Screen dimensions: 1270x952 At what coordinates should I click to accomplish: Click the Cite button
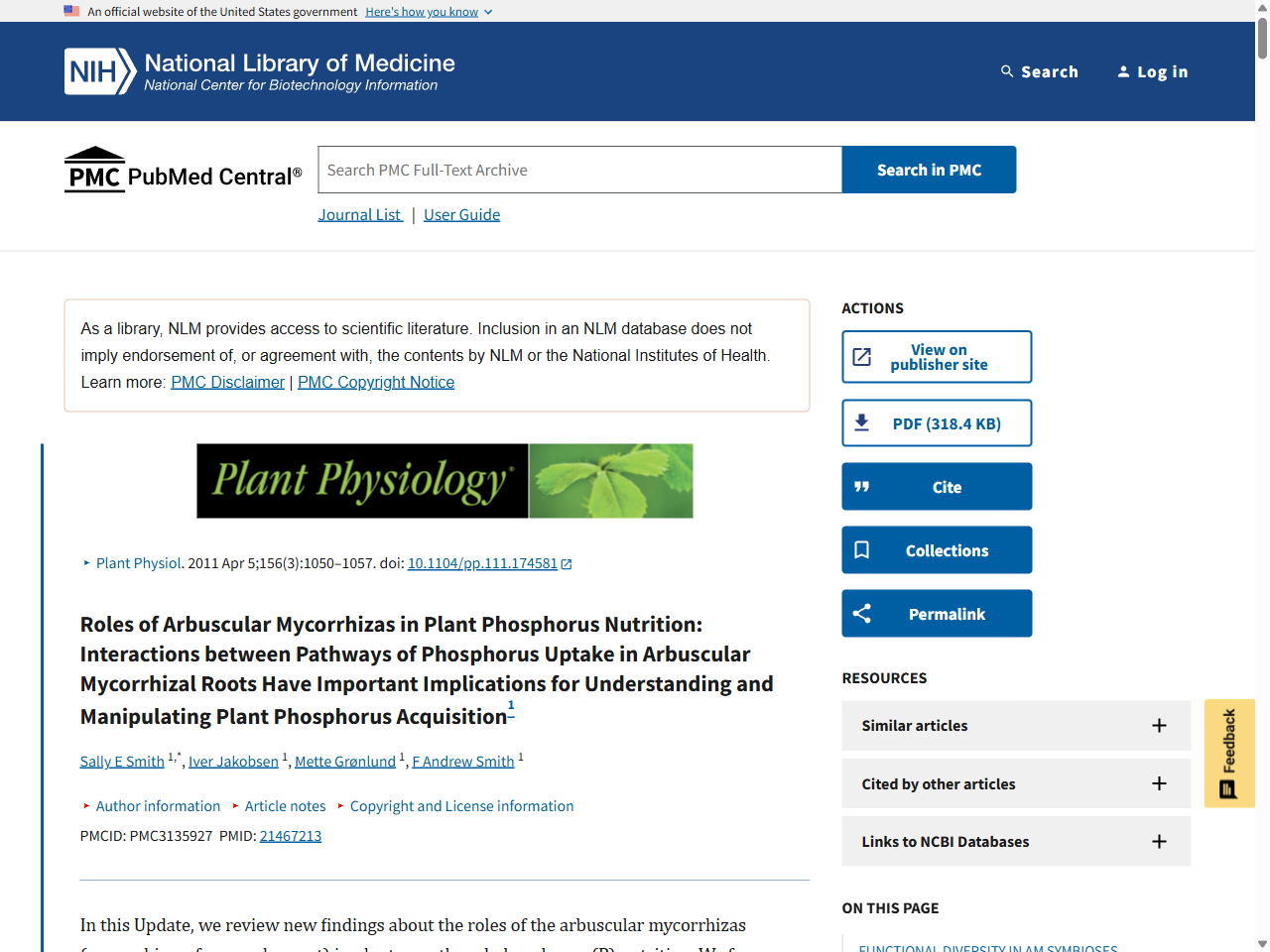point(937,487)
